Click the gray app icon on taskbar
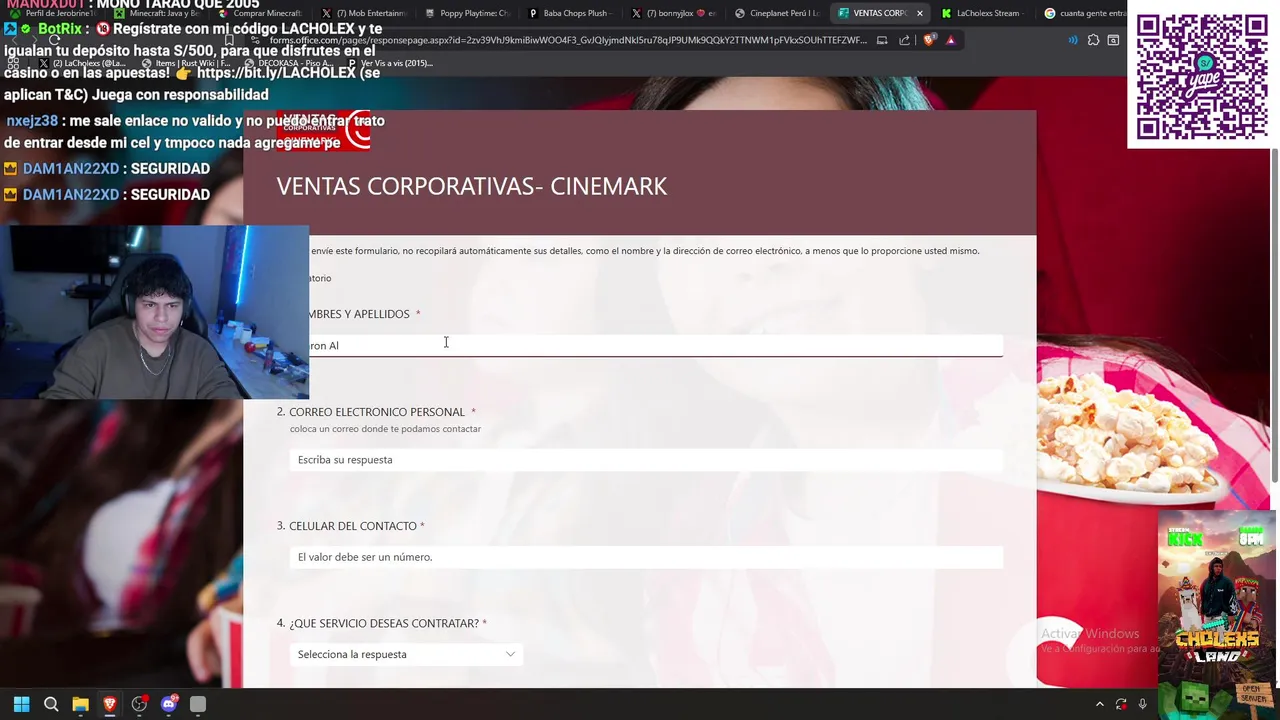The image size is (1280, 720). [x=198, y=704]
